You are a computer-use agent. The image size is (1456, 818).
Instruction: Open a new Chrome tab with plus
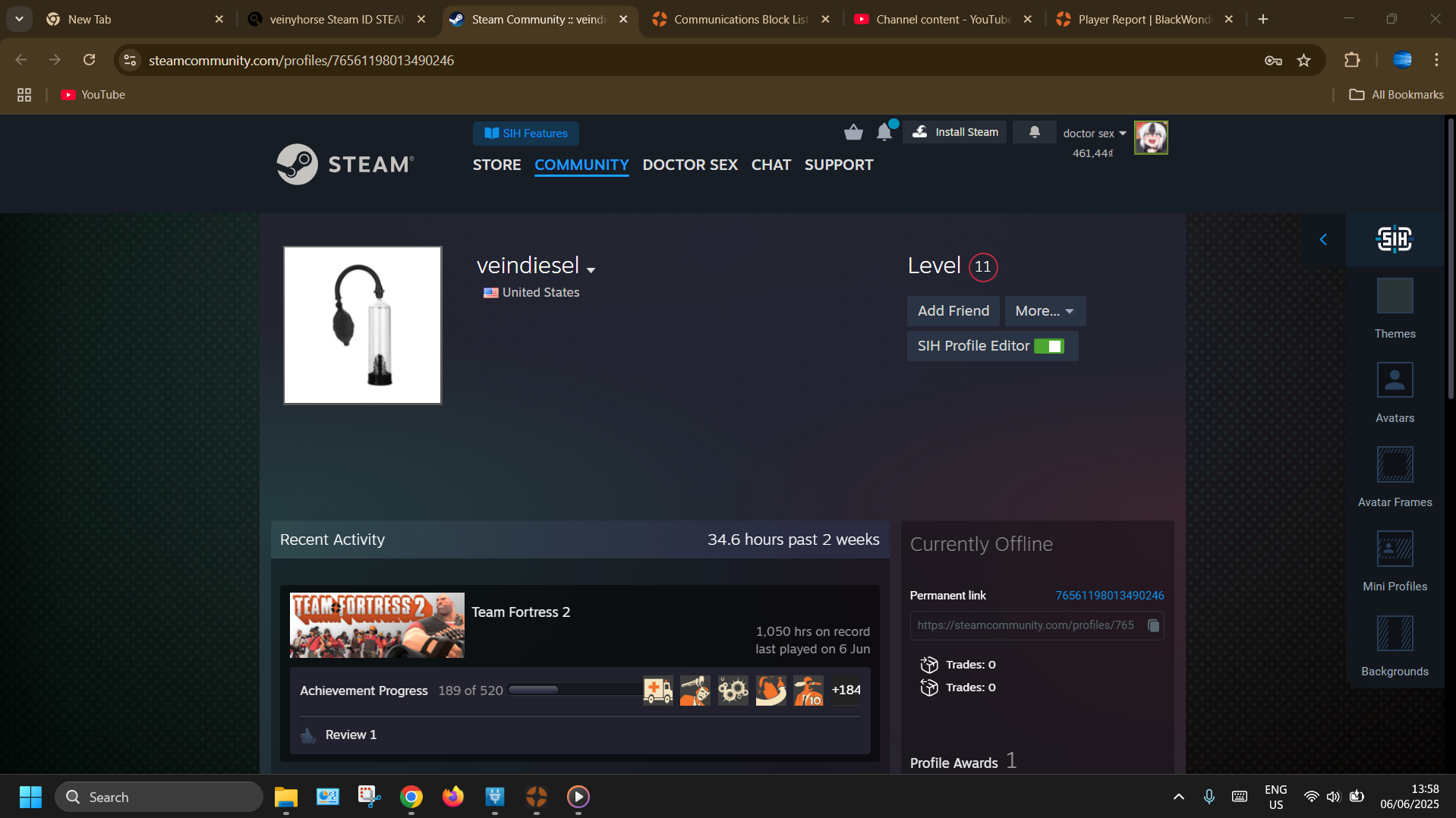1263,19
